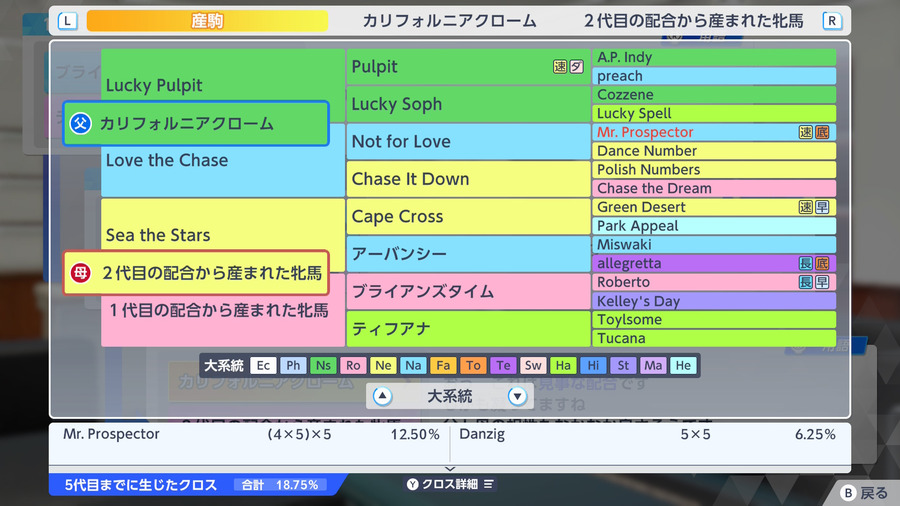The height and width of the screenshot is (506, 900).
Task: Click the down arrow beside 大系統 selector
Action: coord(517,396)
